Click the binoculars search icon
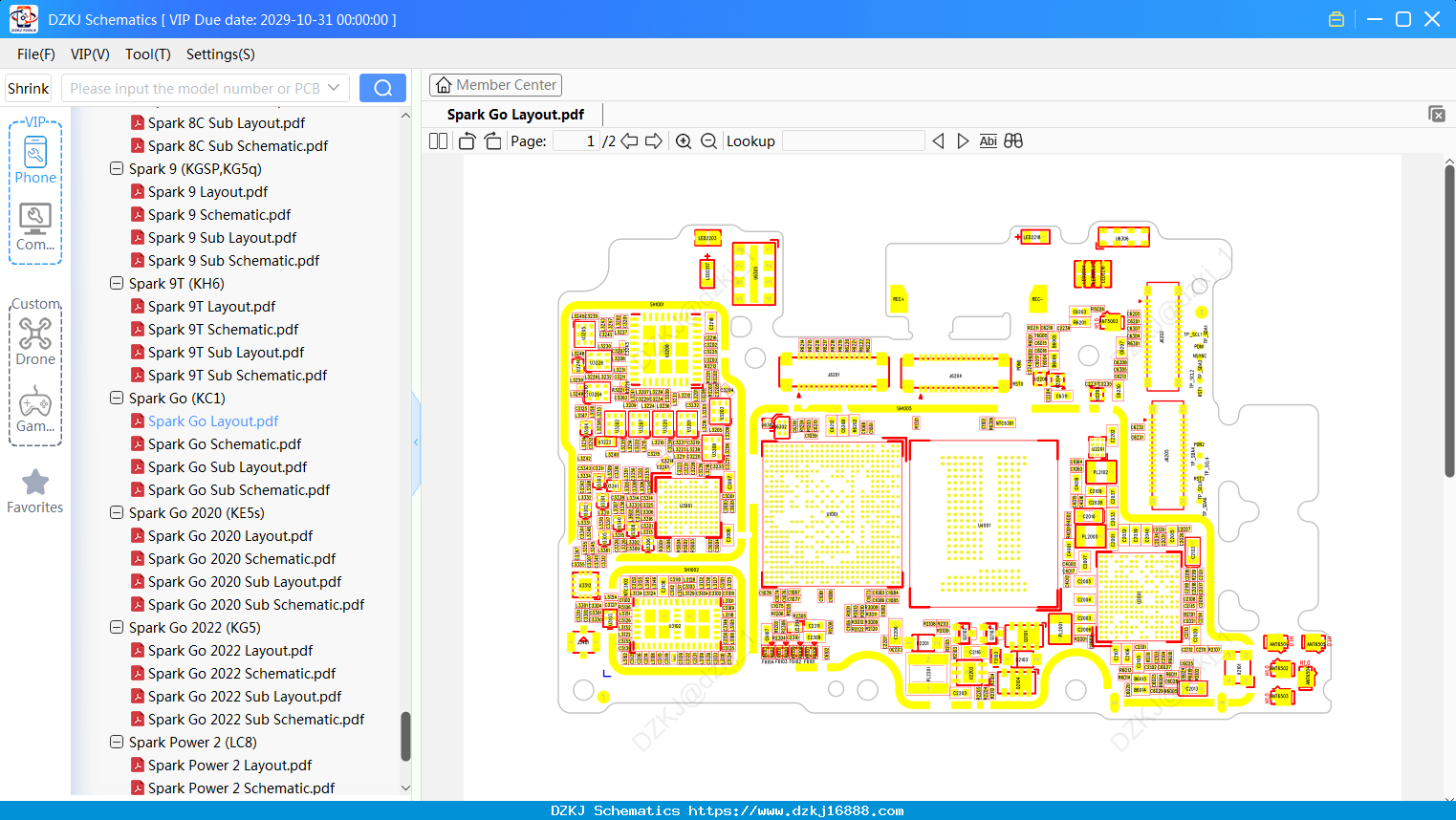1456x820 pixels. tap(1013, 141)
